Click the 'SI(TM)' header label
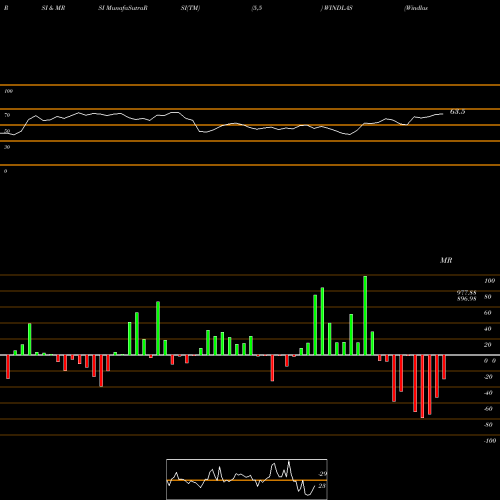 tap(190, 8)
